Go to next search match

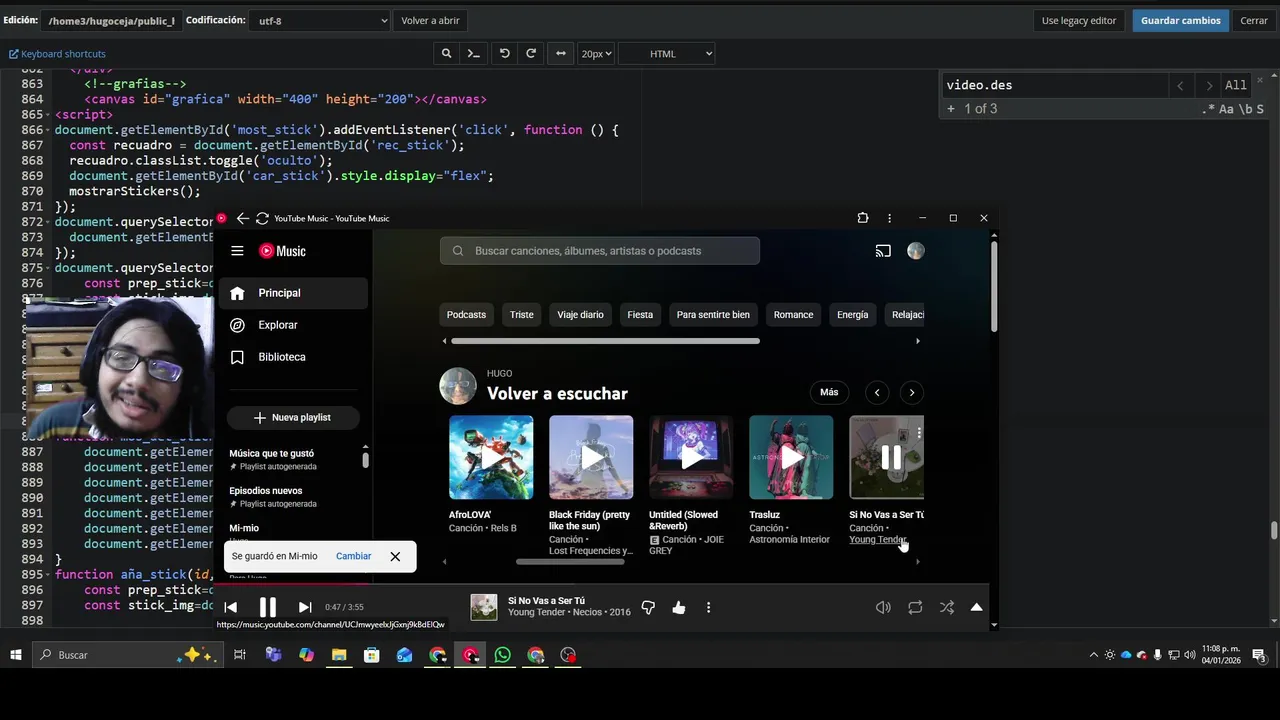pyautogui.click(x=1209, y=86)
